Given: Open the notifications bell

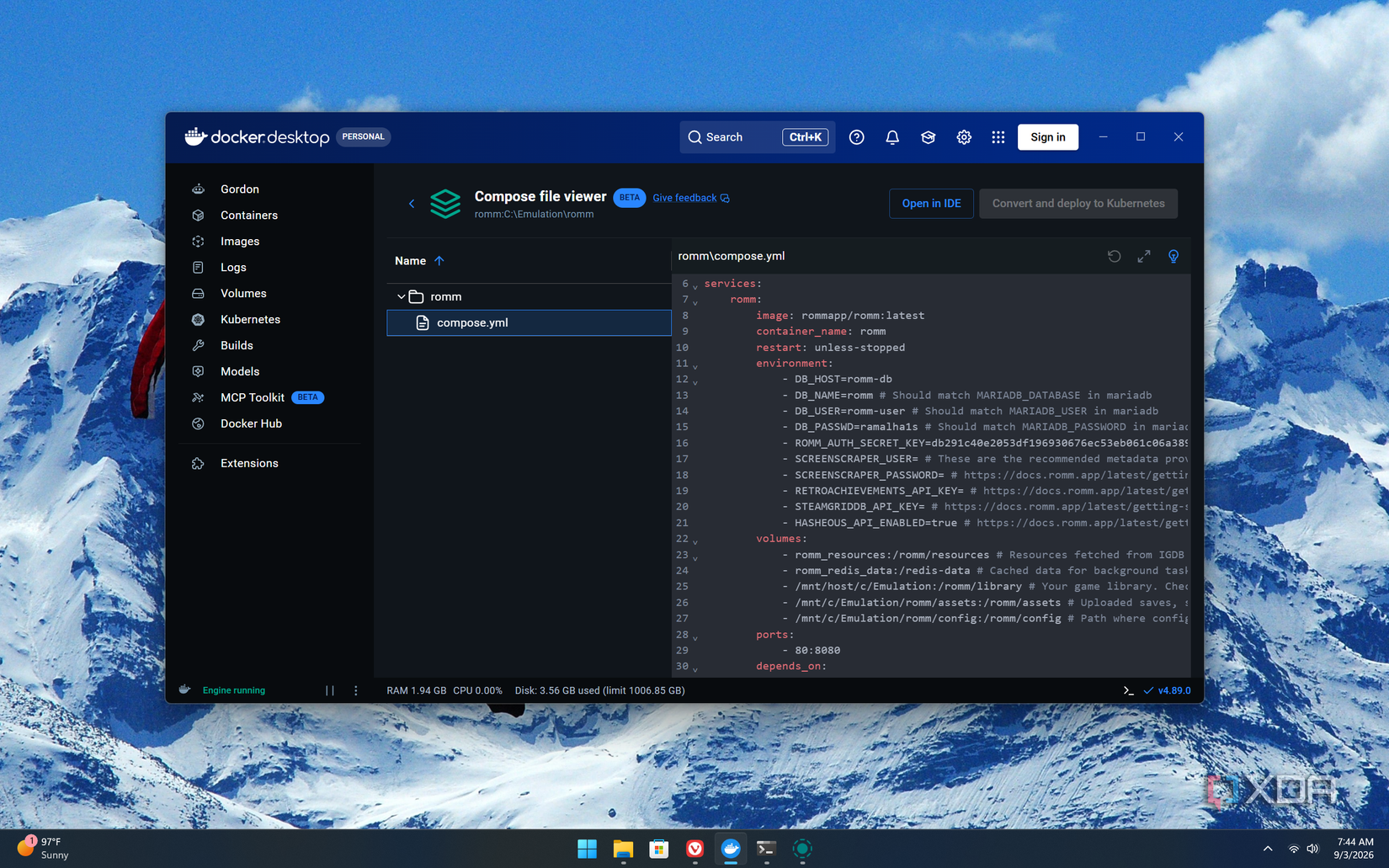Looking at the screenshot, I should pyautogui.click(x=891, y=137).
